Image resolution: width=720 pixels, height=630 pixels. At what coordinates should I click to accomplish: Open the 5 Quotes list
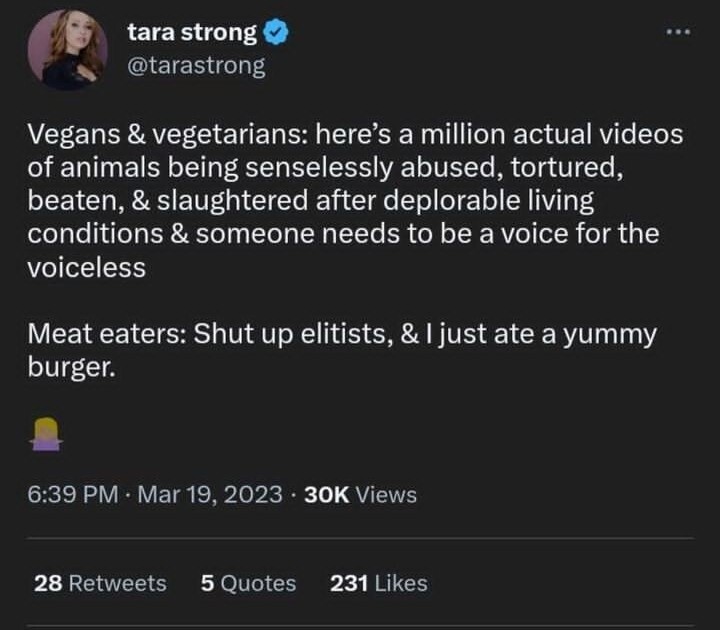coord(248,583)
